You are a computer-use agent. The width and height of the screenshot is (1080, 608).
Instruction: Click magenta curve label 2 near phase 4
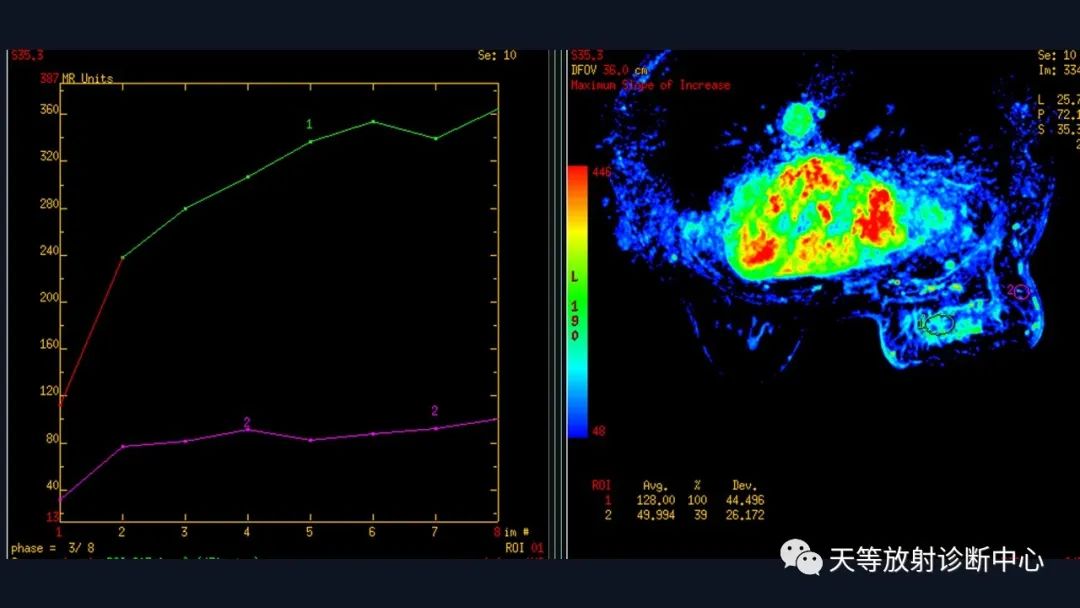point(247,422)
